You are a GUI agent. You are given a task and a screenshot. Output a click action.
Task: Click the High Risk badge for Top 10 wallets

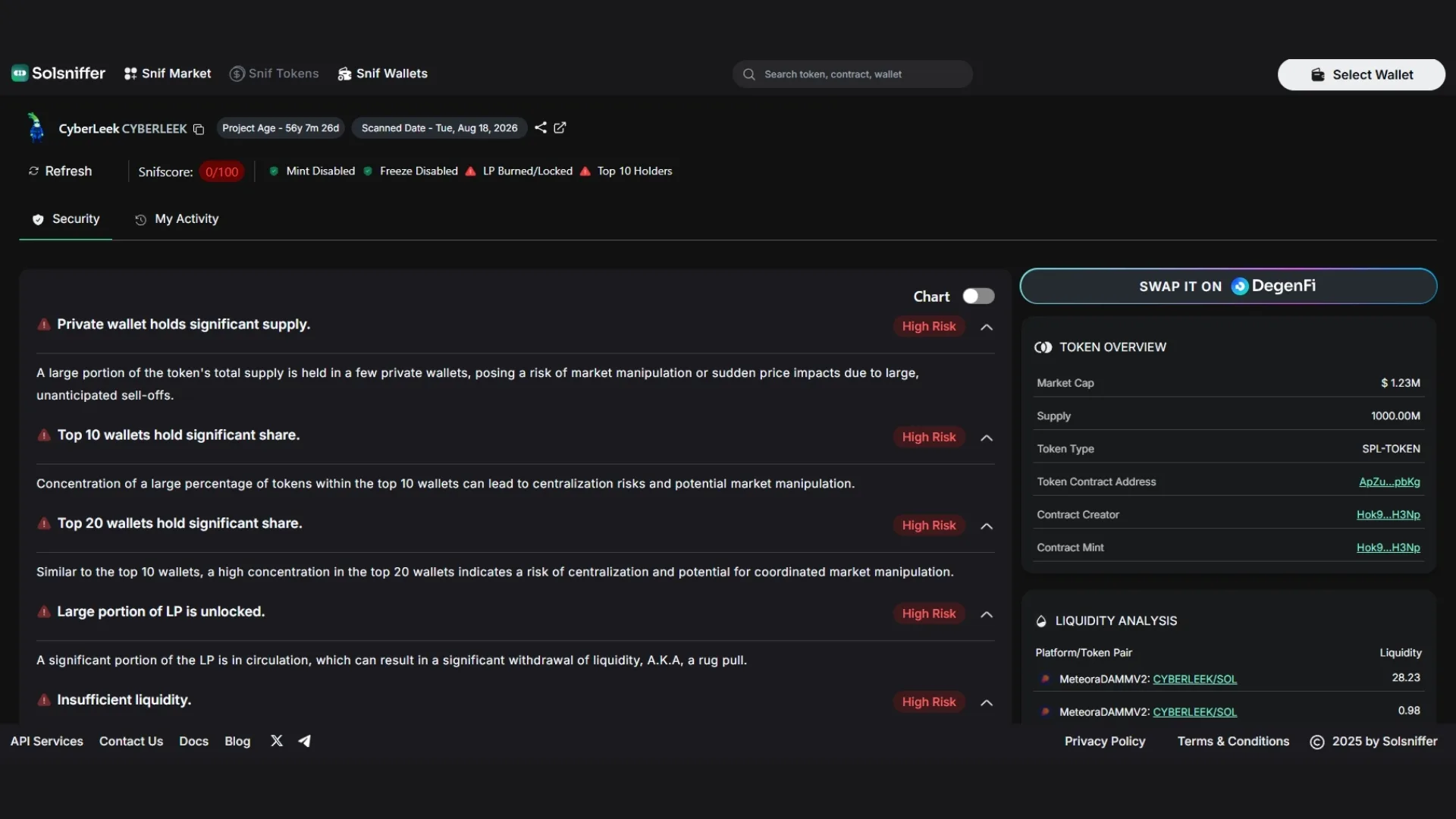point(929,437)
